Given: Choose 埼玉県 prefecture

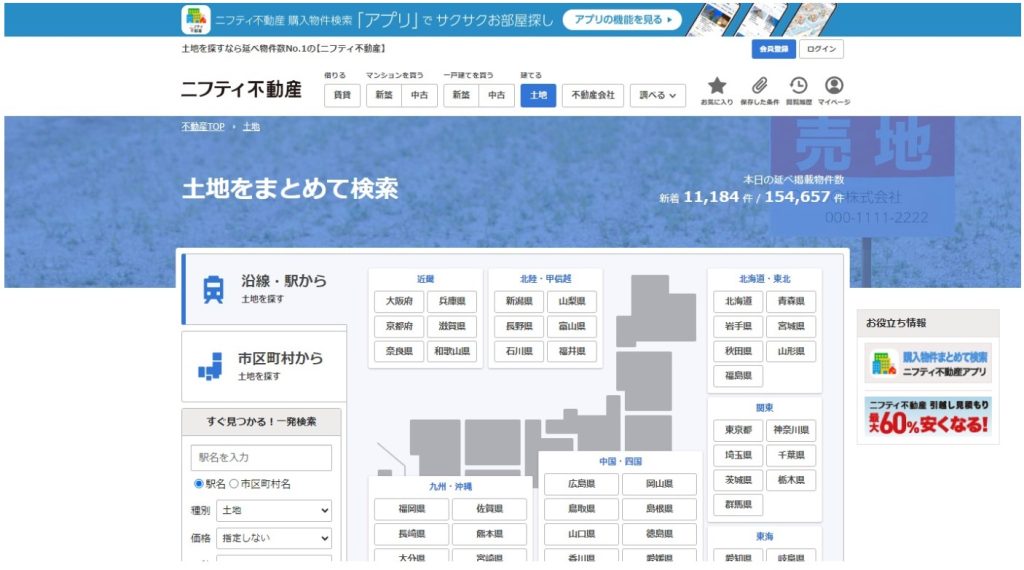Looking at the screenshot, I should [738, 454].
